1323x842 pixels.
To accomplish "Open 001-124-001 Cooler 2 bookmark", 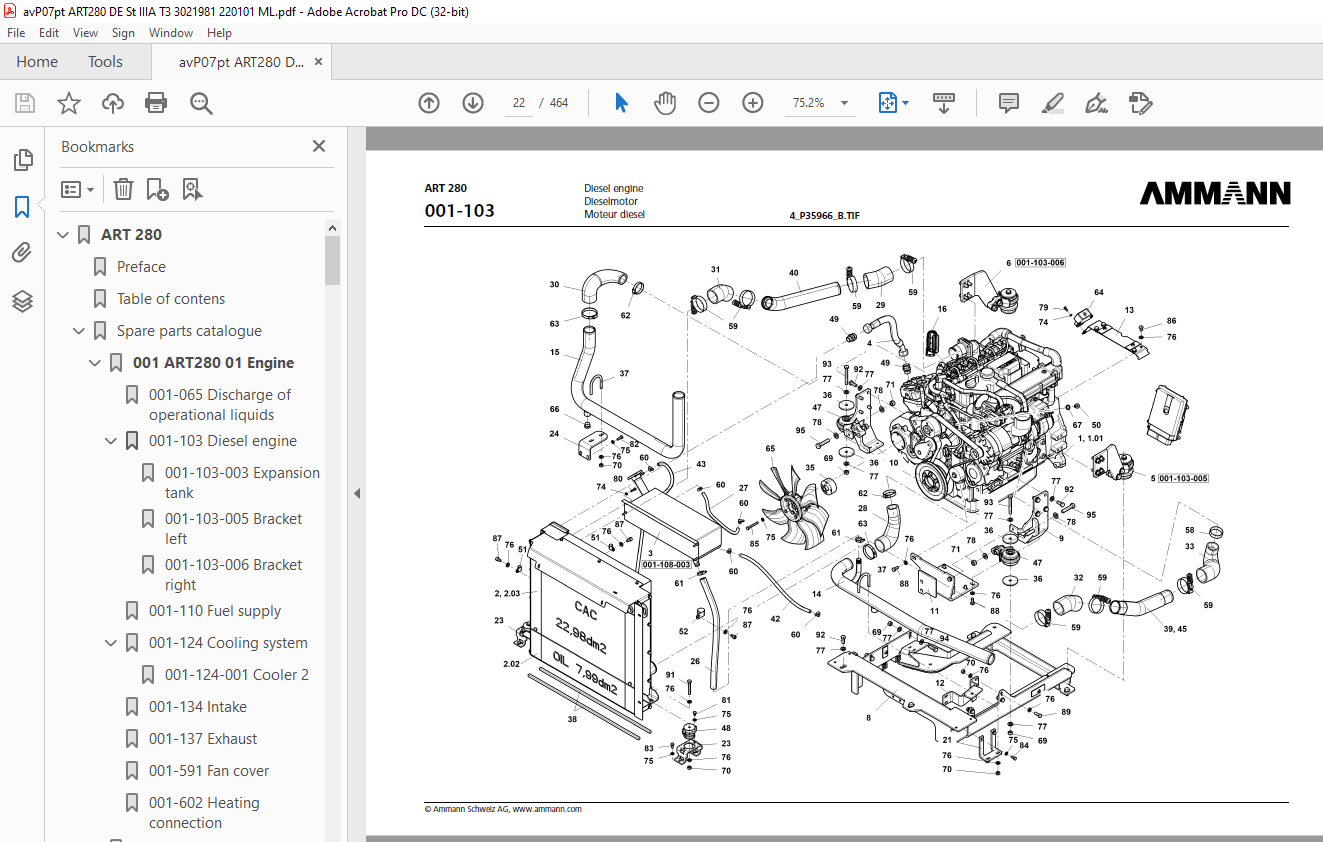I will click(x=237, y=675).
